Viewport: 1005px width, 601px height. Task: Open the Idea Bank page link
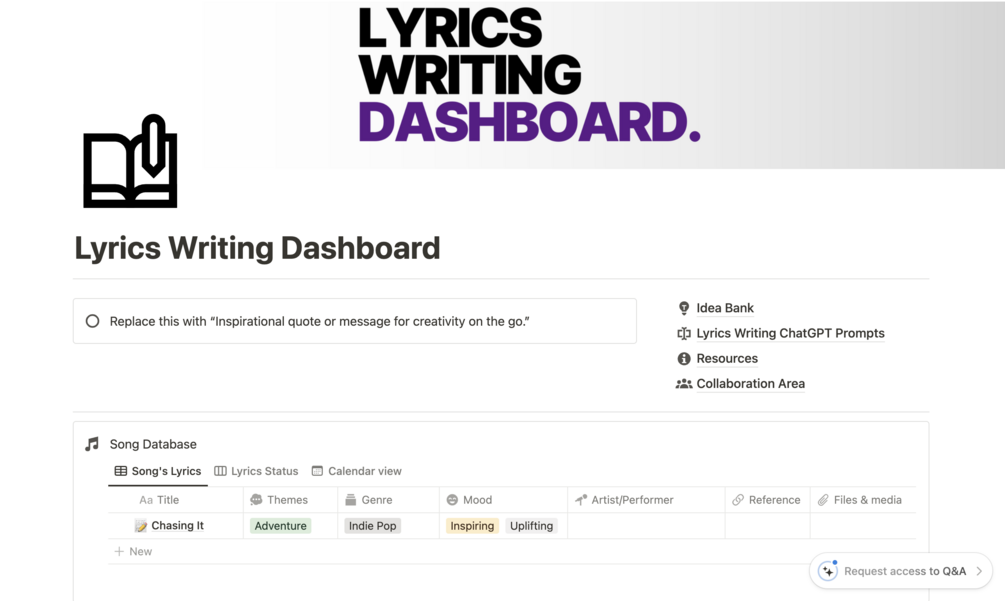[725, 308]
